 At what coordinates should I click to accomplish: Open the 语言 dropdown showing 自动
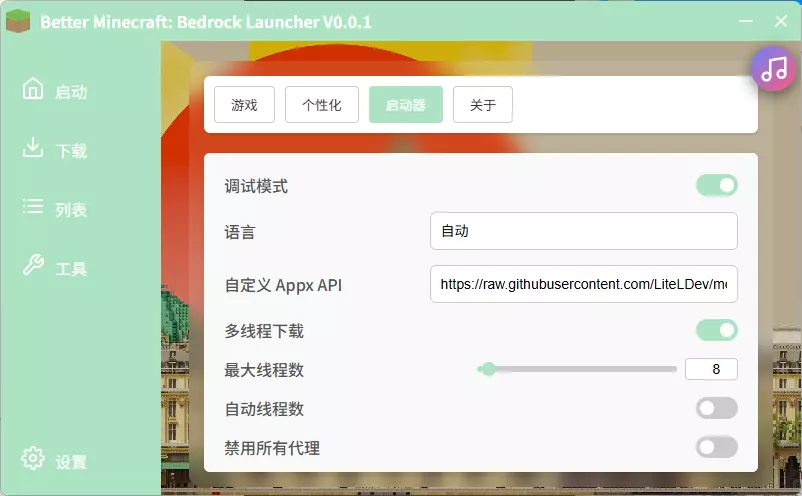584,231
